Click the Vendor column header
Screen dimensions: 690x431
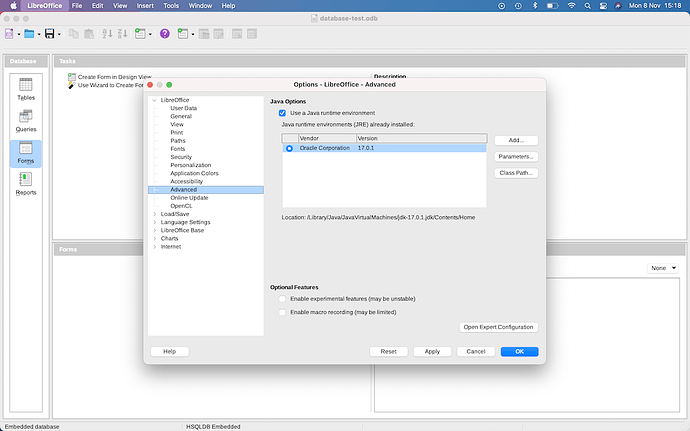pyautogui.click(x=327, y=138)
